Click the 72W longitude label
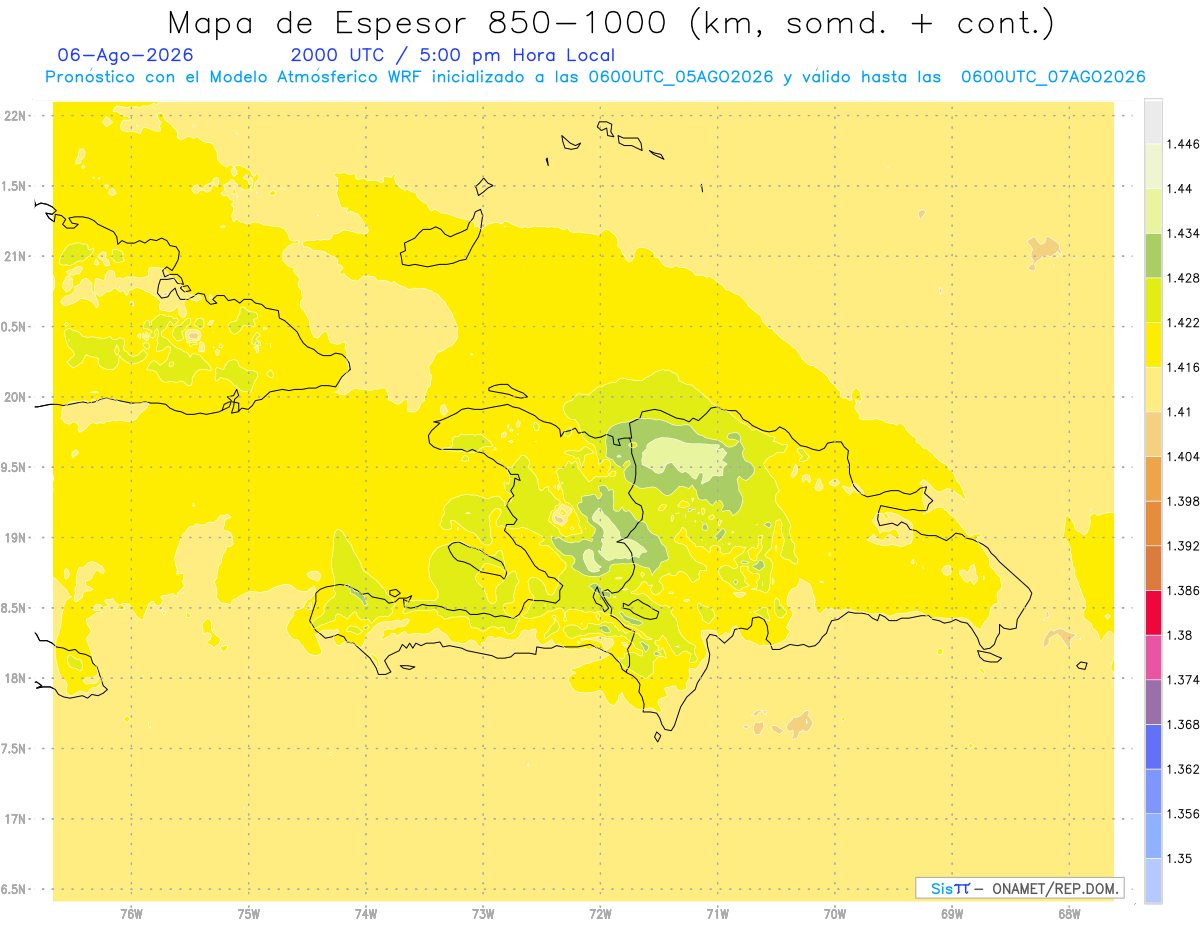Image resolution: width=1200 pixels, height=927 pixels. click(x=600, y=914)
